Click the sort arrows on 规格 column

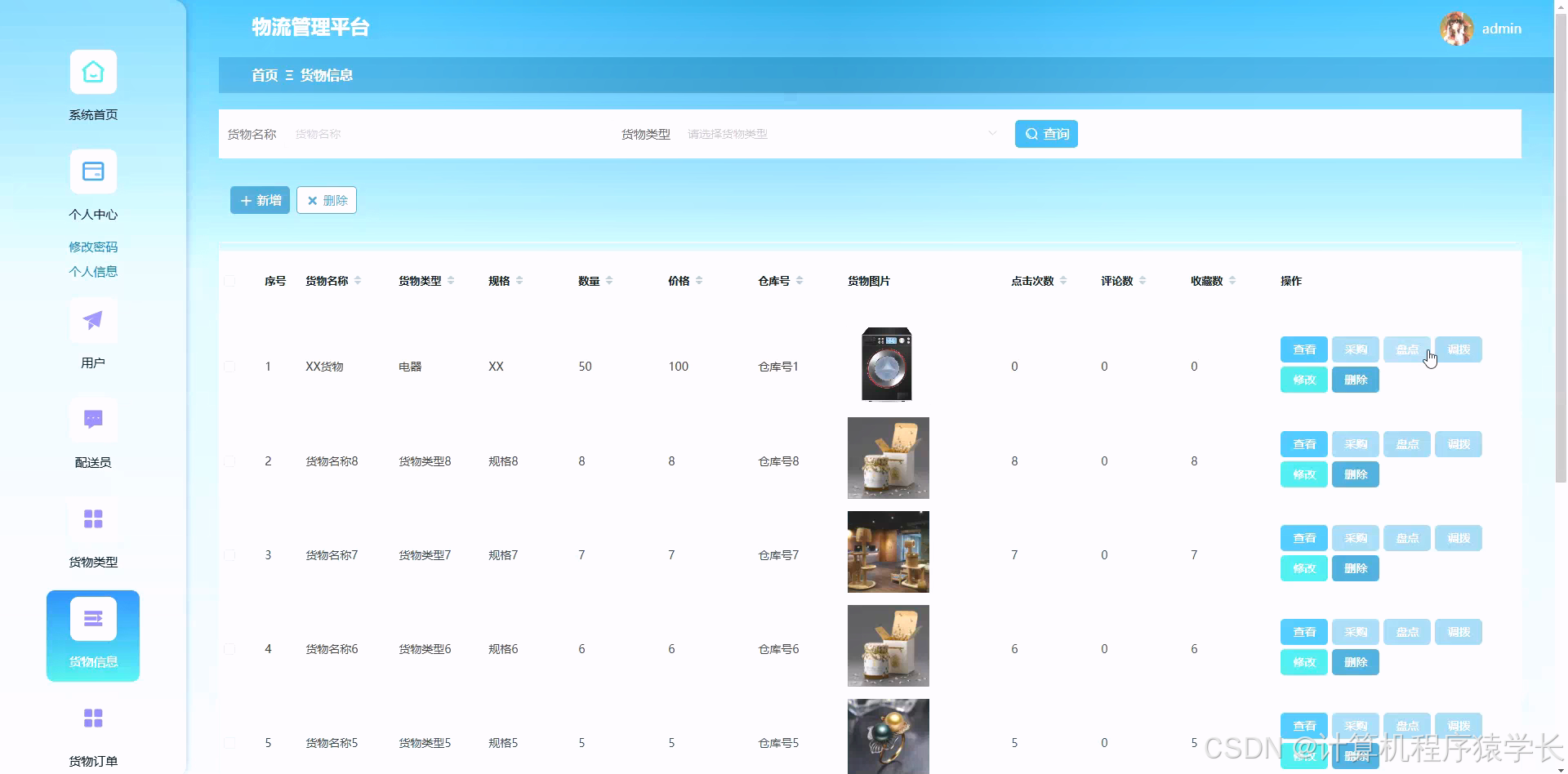(x=519, y=281)
